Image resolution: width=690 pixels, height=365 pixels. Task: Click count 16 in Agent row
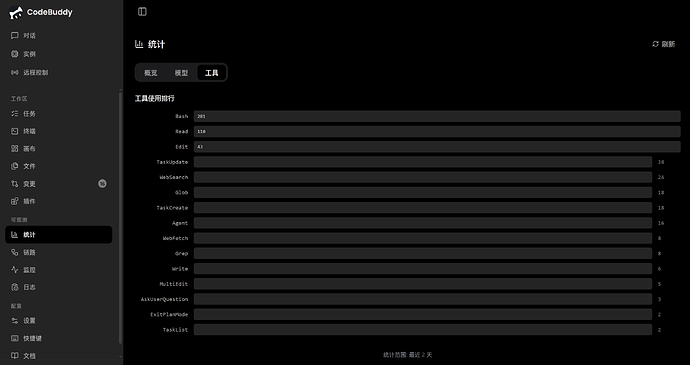point(661,223)
